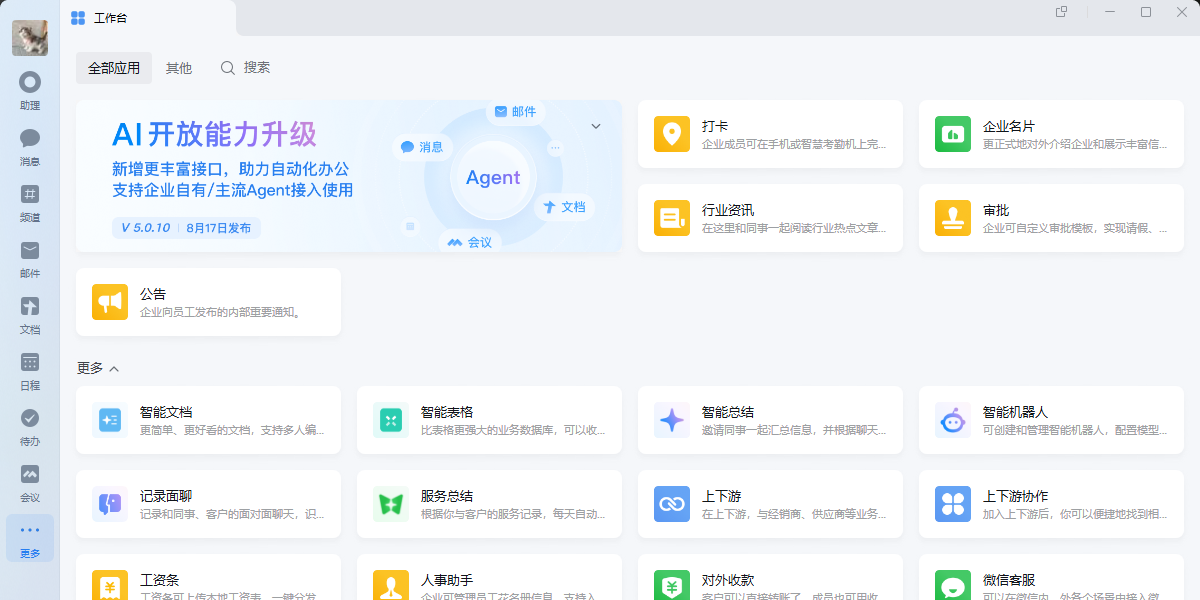Select the 工作台 window tab
The image size is (1200, 600).
coord(148,18)
